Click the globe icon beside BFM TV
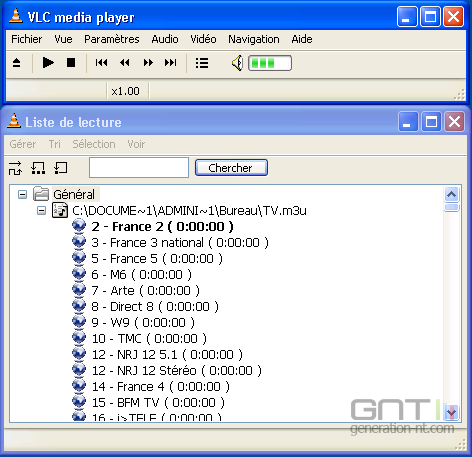 point(79,401)
